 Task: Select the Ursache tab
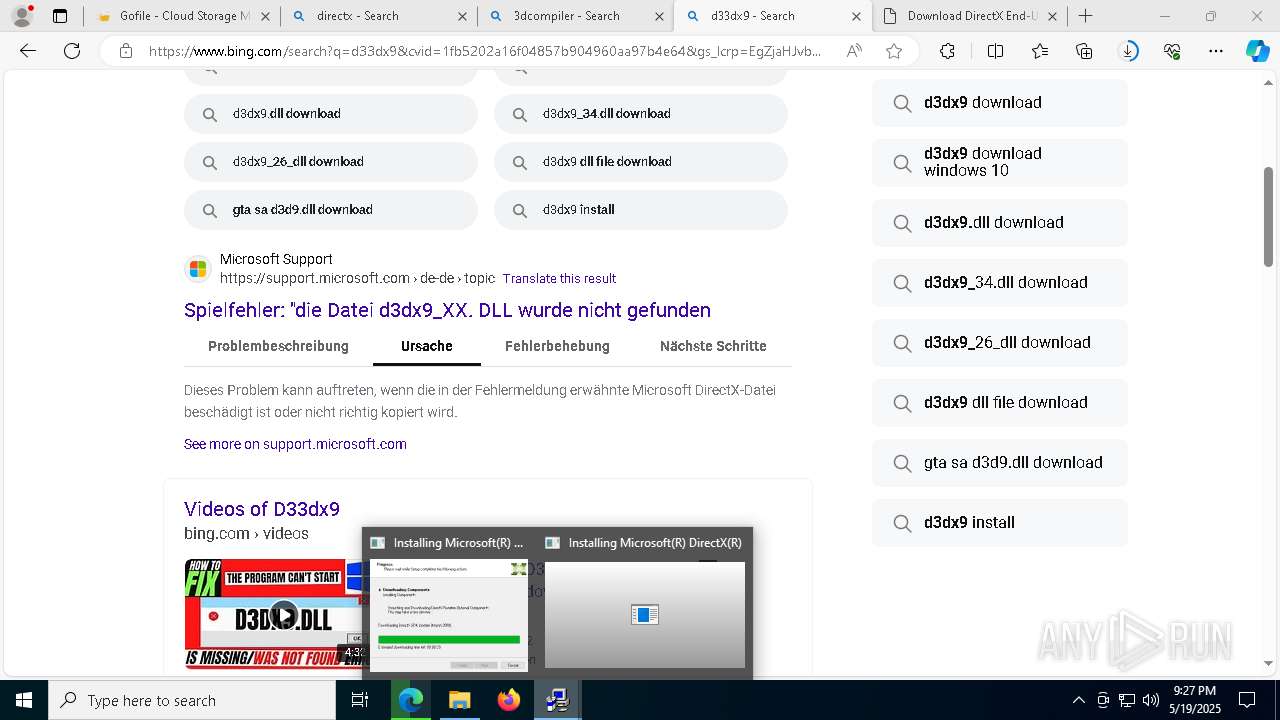click(x=427, y=346)
